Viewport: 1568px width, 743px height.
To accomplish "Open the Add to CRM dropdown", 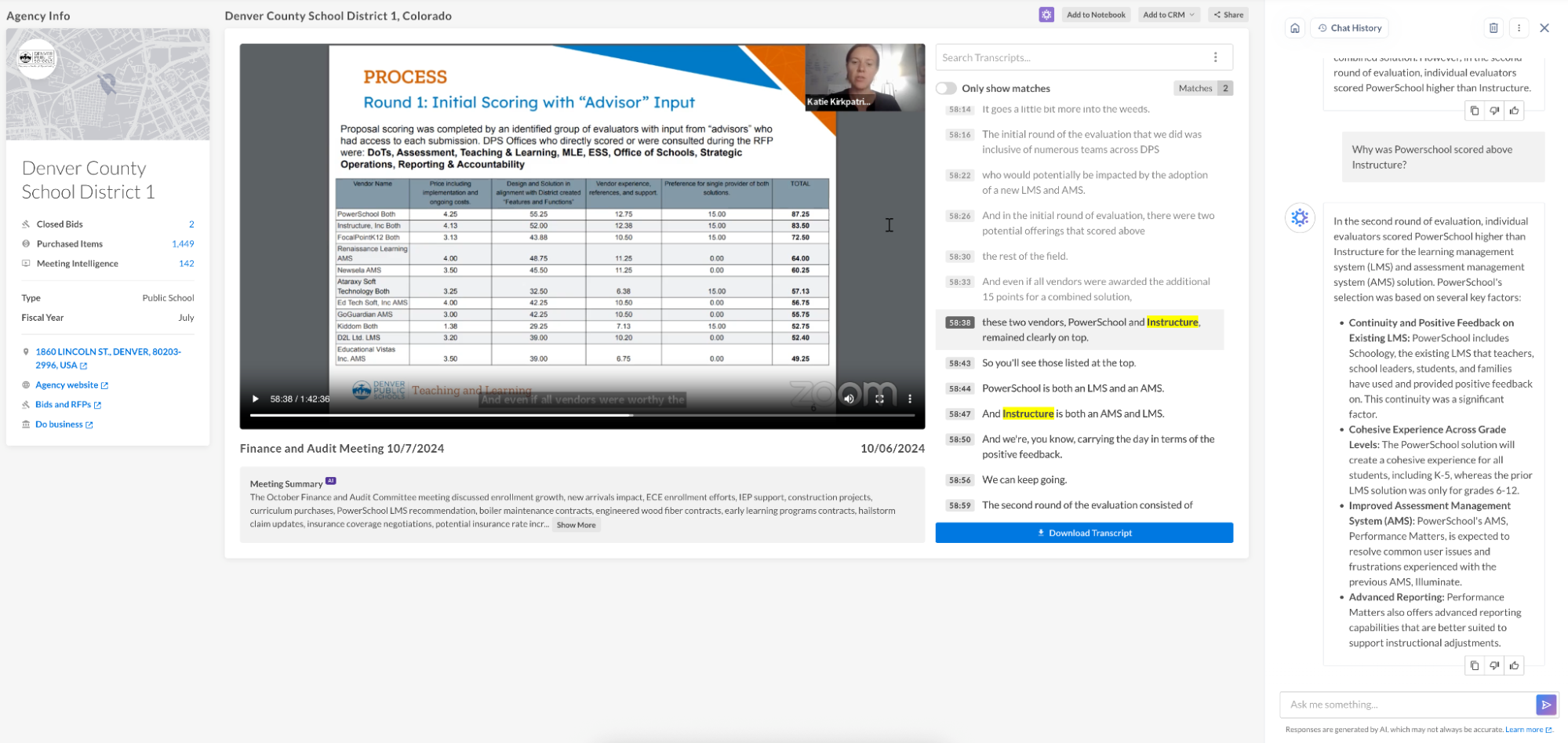I will click(x=1168, y=15).
